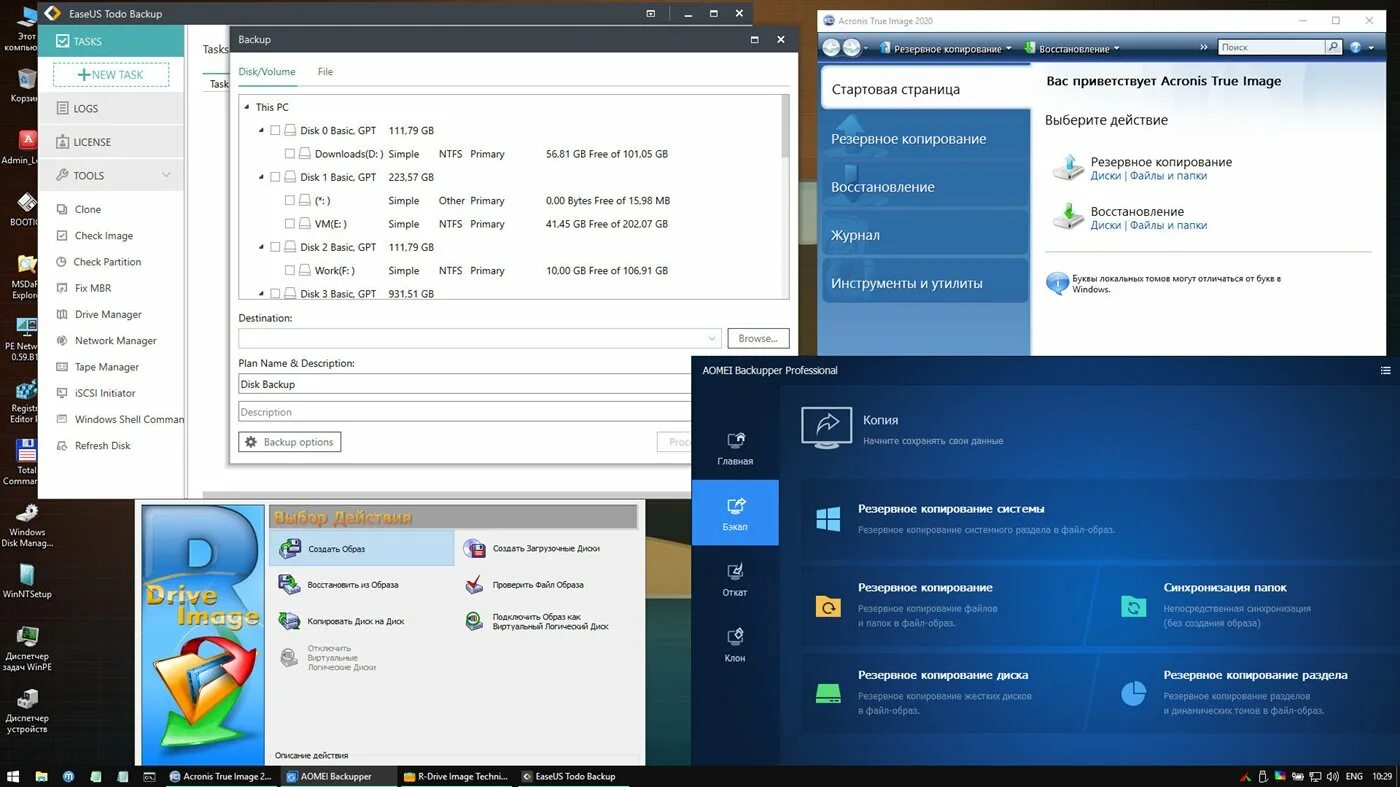Open Откат section in AOMEI Backupper

click(735, 578)
